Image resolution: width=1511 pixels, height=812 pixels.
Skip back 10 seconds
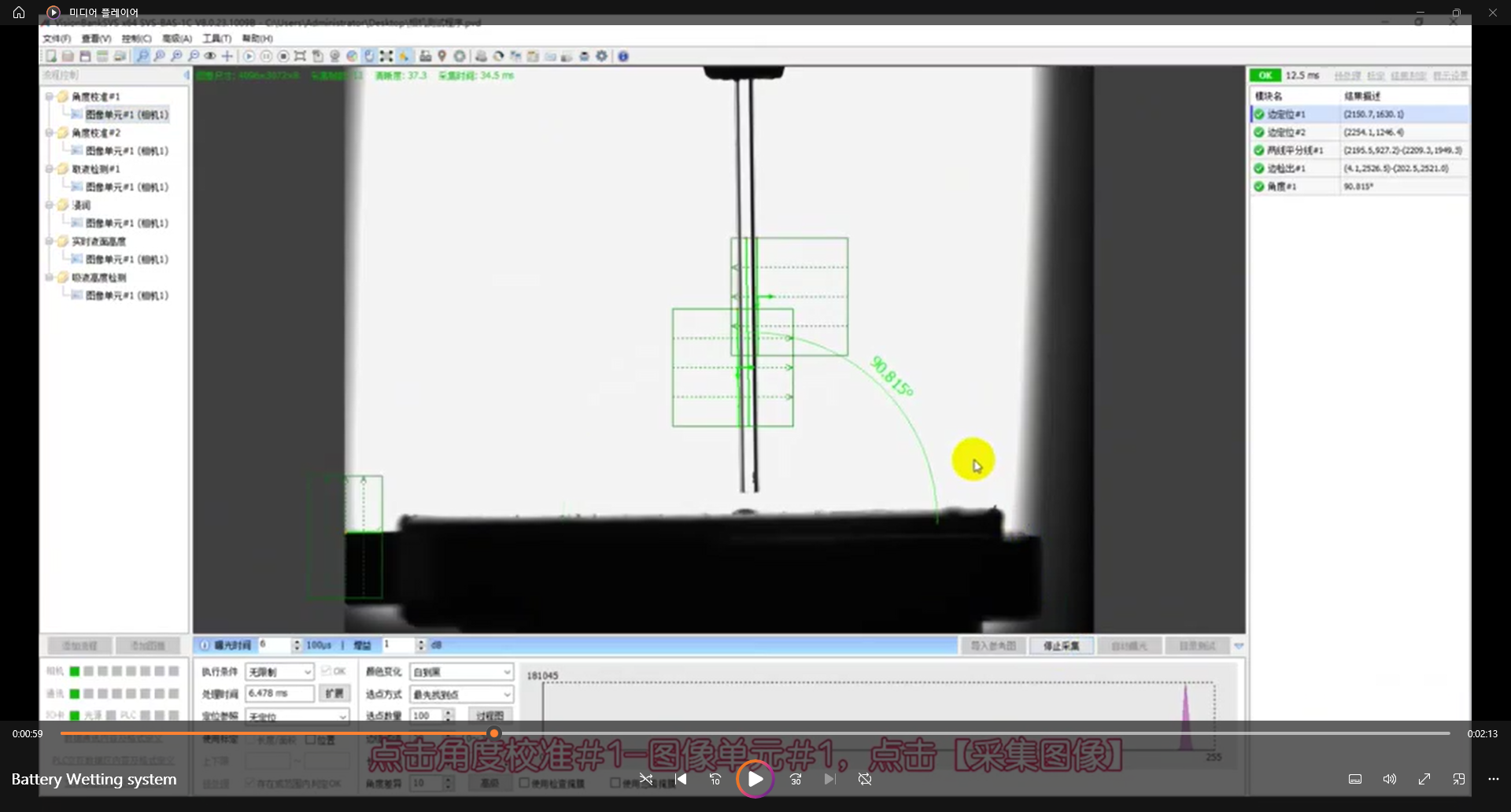[x=715, y=779]
